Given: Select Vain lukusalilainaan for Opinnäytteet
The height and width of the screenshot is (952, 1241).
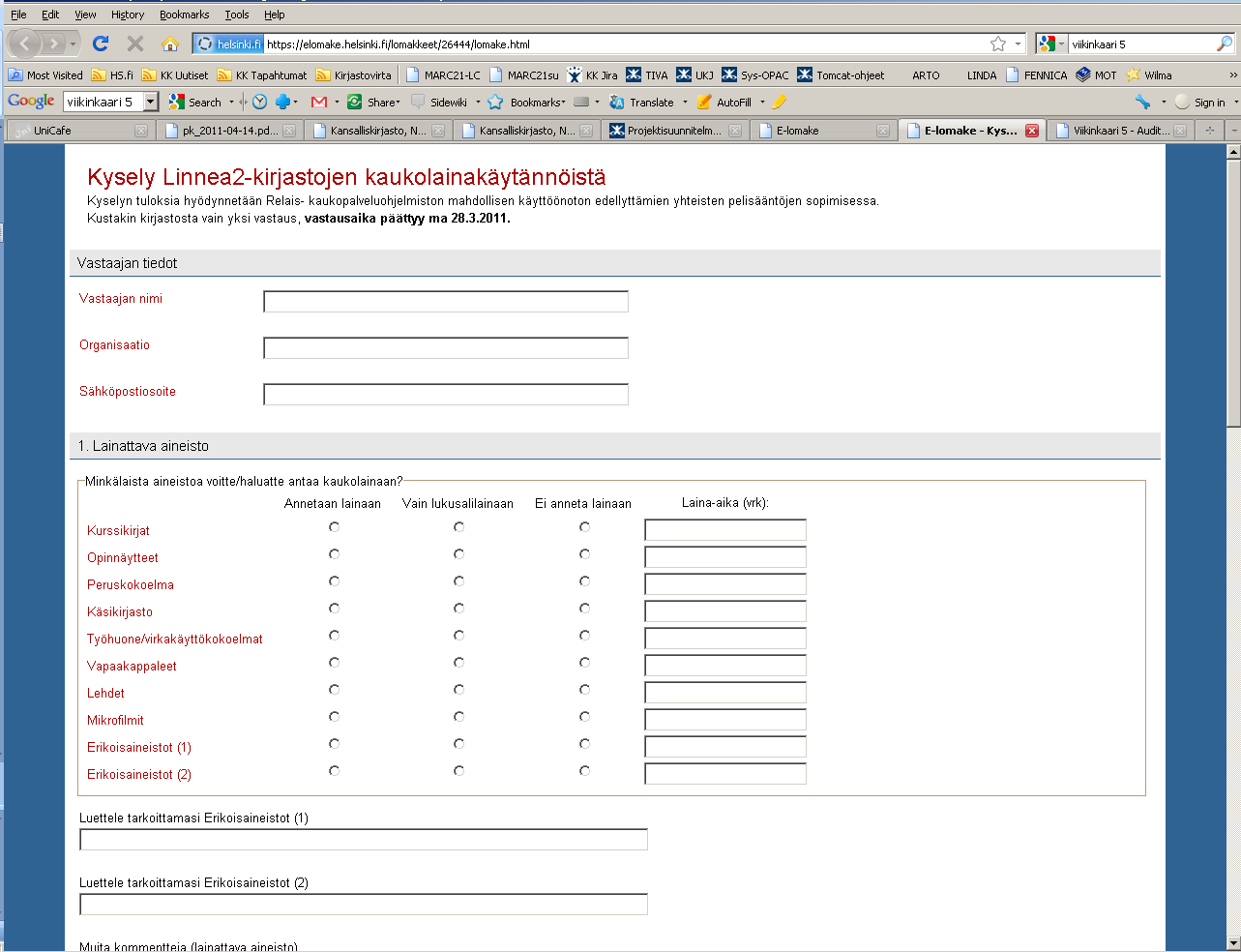Looking at the screenshot, I should pos(458,554).
